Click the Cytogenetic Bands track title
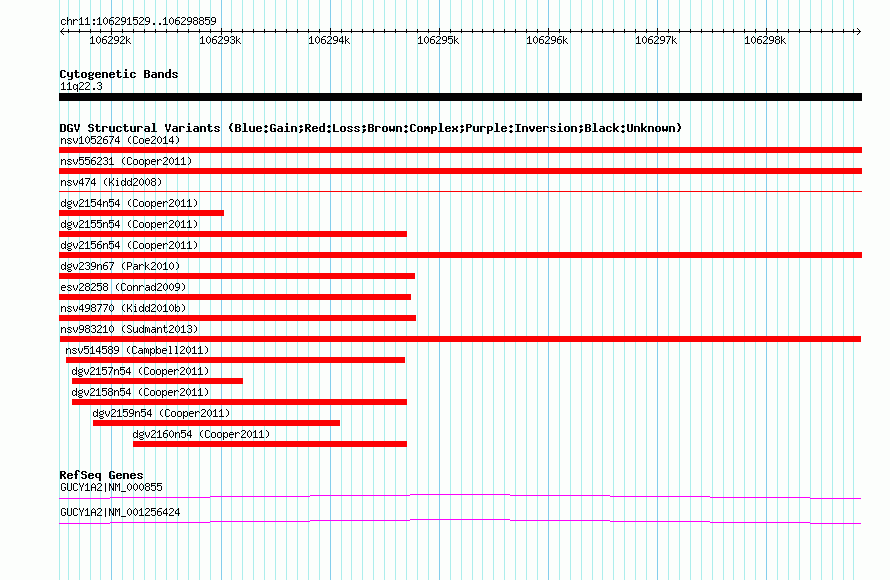This screenshot has width=890, height=580. tap(119, 74)
